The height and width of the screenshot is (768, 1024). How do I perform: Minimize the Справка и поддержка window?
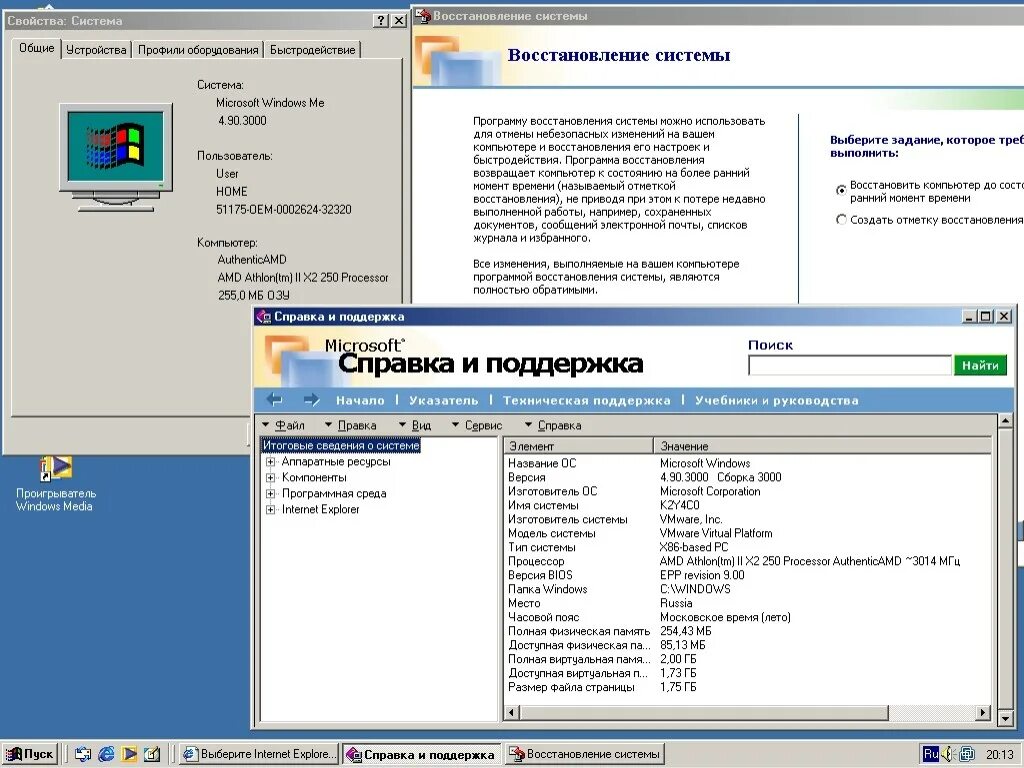(970, 317)
